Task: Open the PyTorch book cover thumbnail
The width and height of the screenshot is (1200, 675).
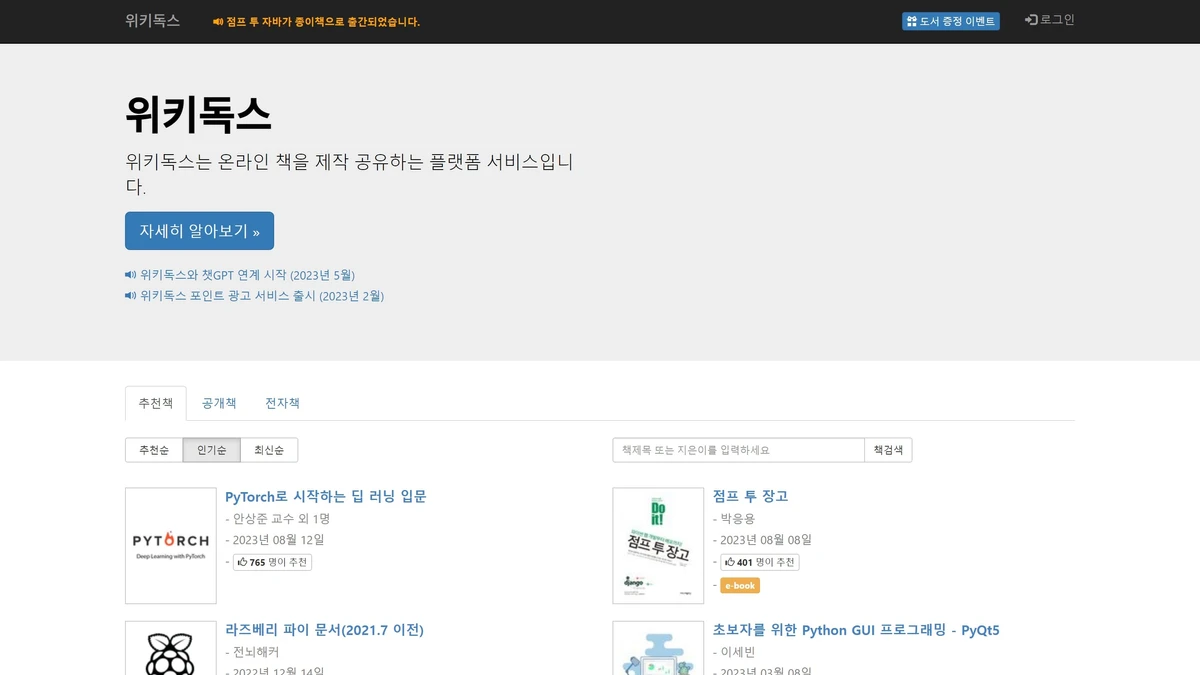Action: pyautogui.click(x=171, y=546)
